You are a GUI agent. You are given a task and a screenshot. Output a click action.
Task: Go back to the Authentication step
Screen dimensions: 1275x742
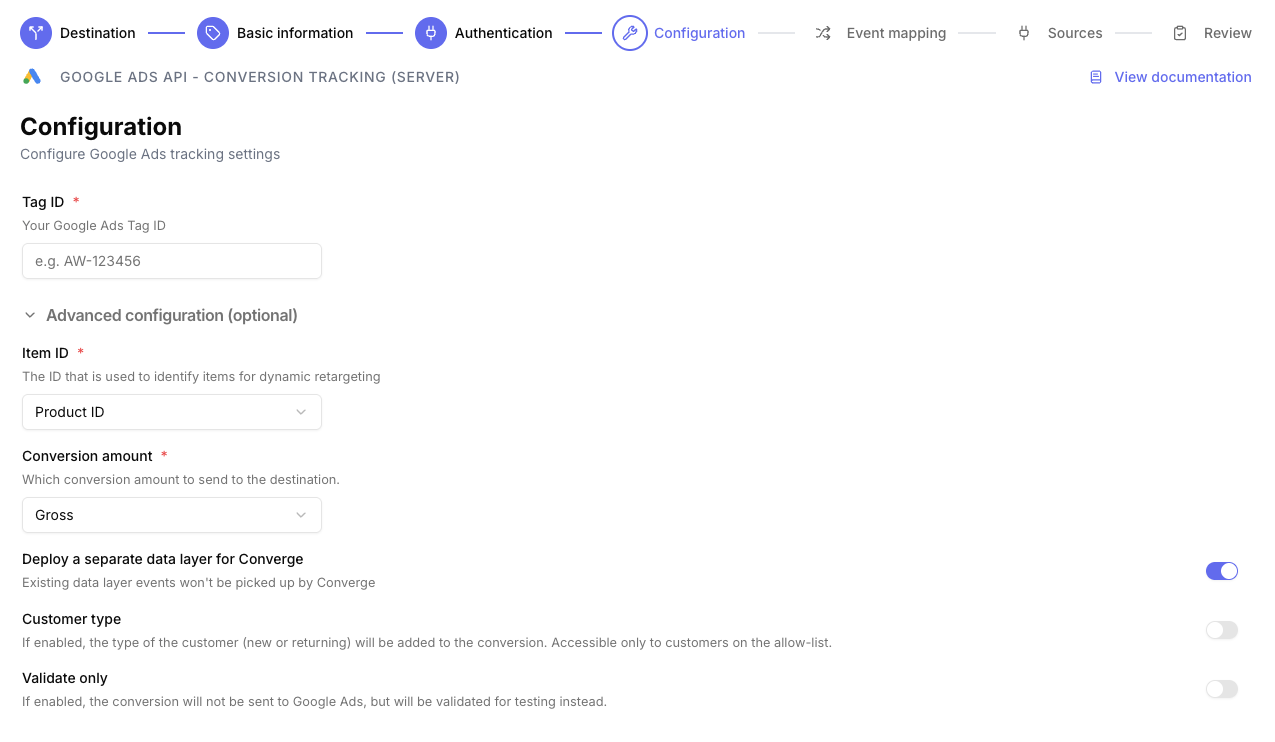504,32
